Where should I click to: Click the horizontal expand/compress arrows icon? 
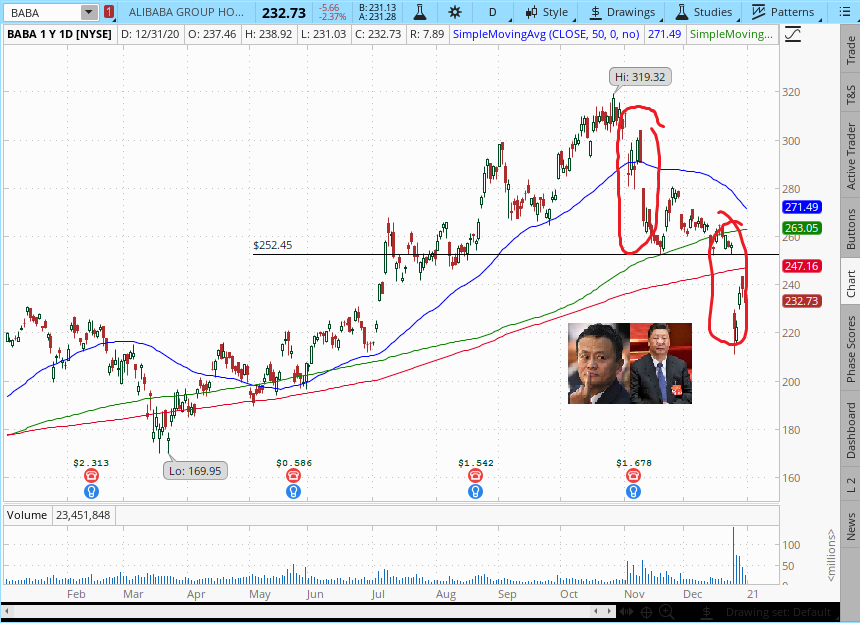pyautogui.click(x=626, y=612)
